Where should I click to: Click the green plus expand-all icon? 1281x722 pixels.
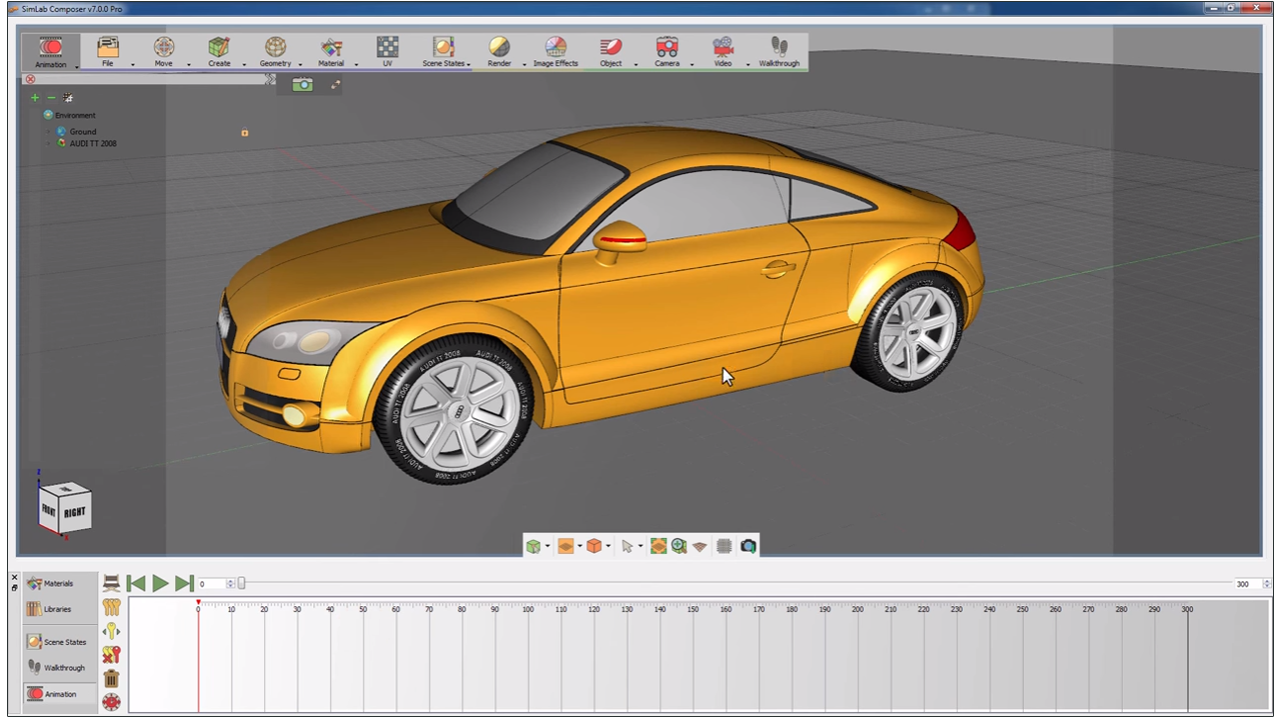point(35,98)
